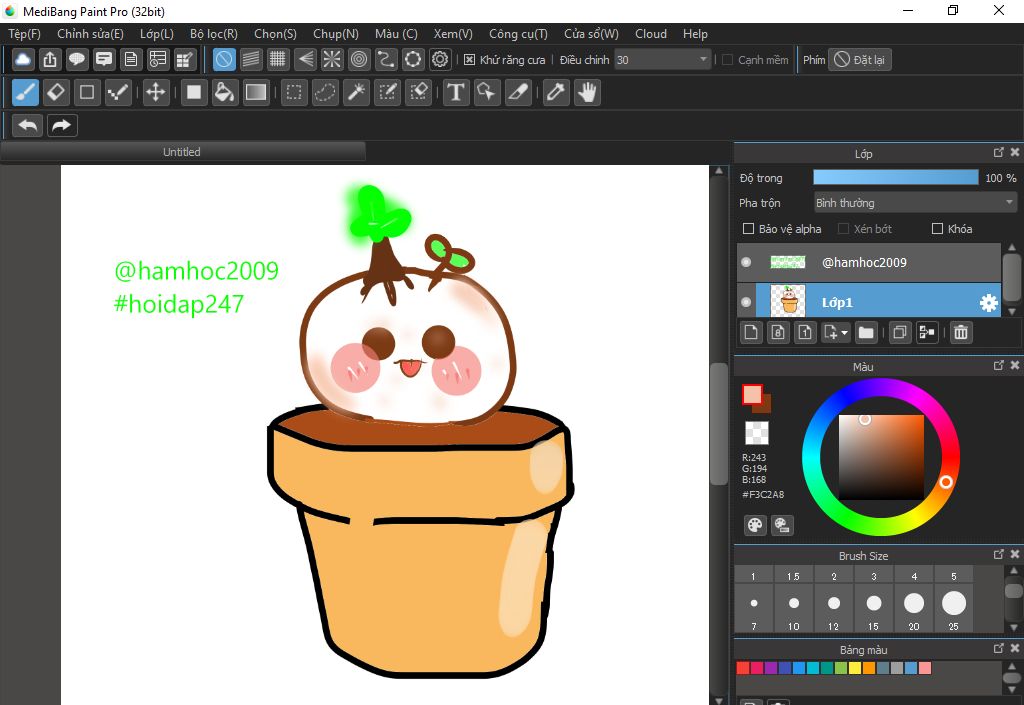Screen dimensions: 1024x705
Task: Turn snap off with the circle-slash icon
Action: point(224,59)
